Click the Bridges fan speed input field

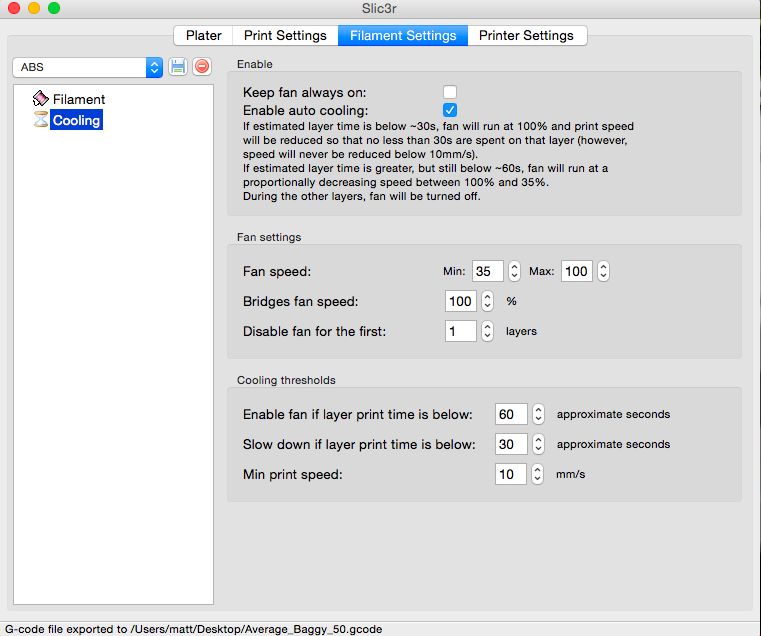click(x=460, y=301)
